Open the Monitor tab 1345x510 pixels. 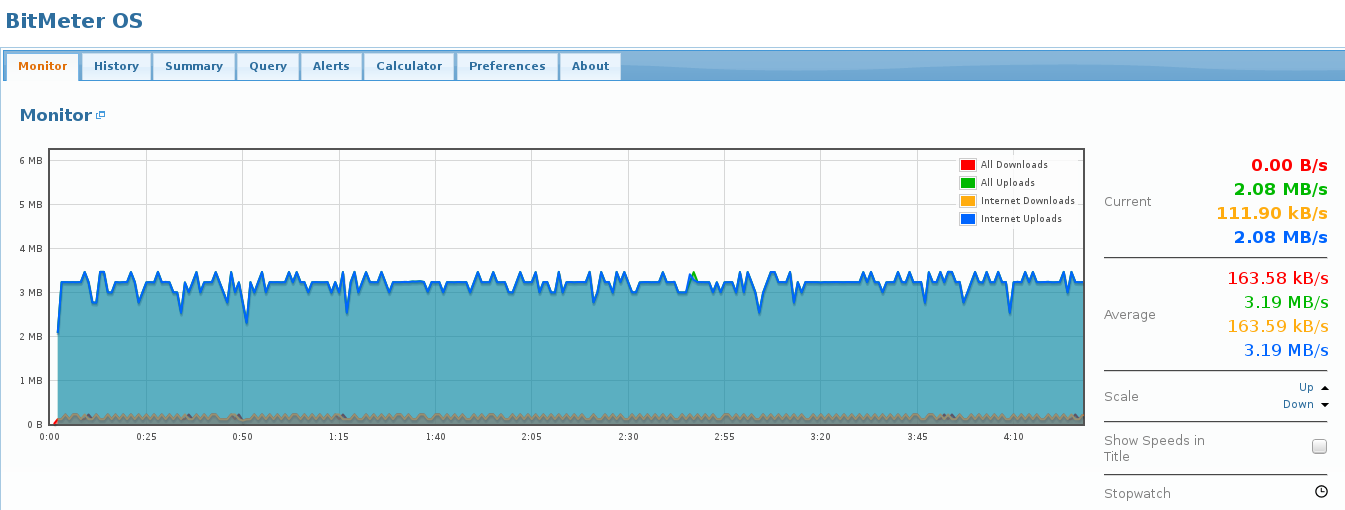point(43,67)
